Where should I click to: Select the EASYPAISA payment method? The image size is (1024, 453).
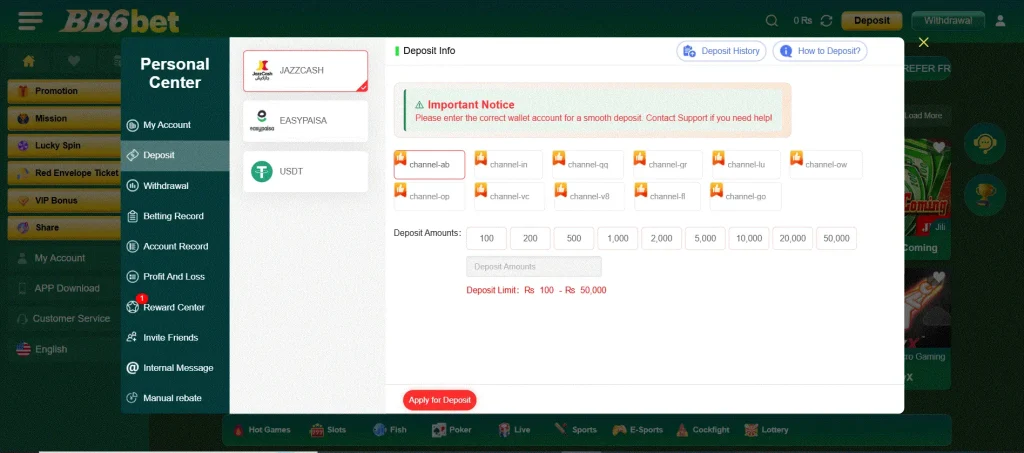[305, 121]
